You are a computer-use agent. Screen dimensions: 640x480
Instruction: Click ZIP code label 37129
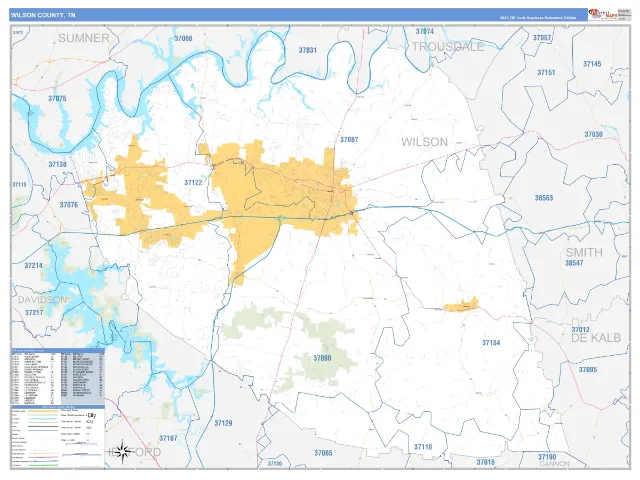pos(223,423)
